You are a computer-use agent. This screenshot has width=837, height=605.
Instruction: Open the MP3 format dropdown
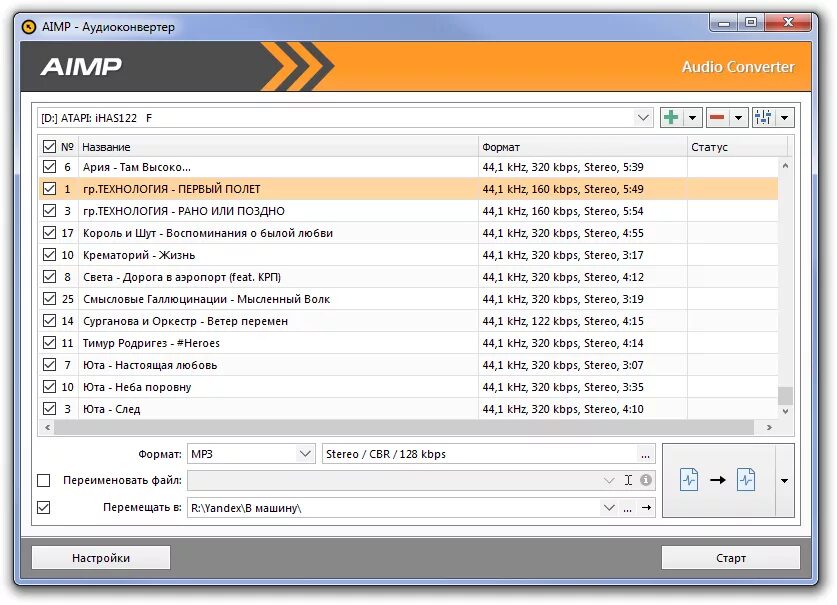pyautogui.click(x=305, y=454)
